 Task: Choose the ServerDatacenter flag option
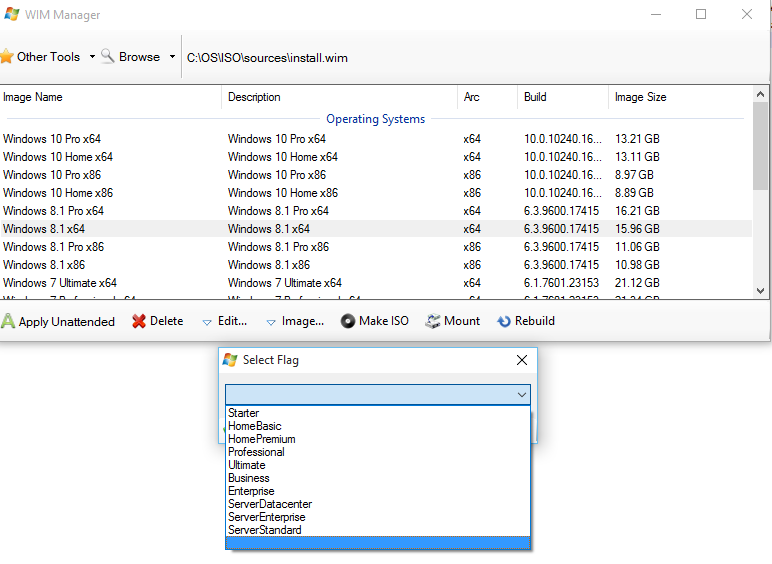coord(270,504)
